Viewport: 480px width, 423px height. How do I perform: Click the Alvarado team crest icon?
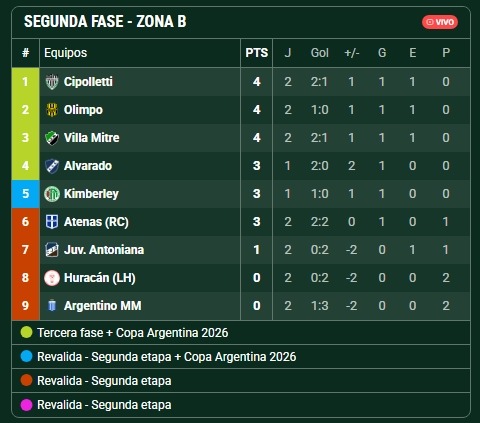tap(52, 166)
